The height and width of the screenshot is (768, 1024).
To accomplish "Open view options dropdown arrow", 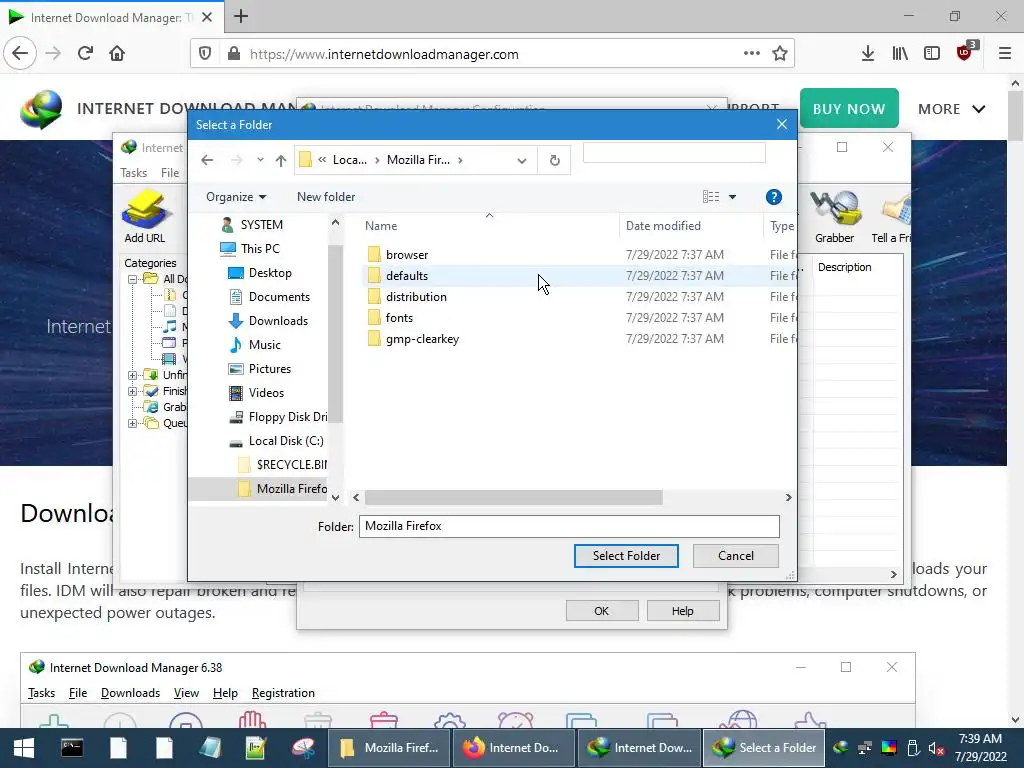I will (x=732, y=197).
